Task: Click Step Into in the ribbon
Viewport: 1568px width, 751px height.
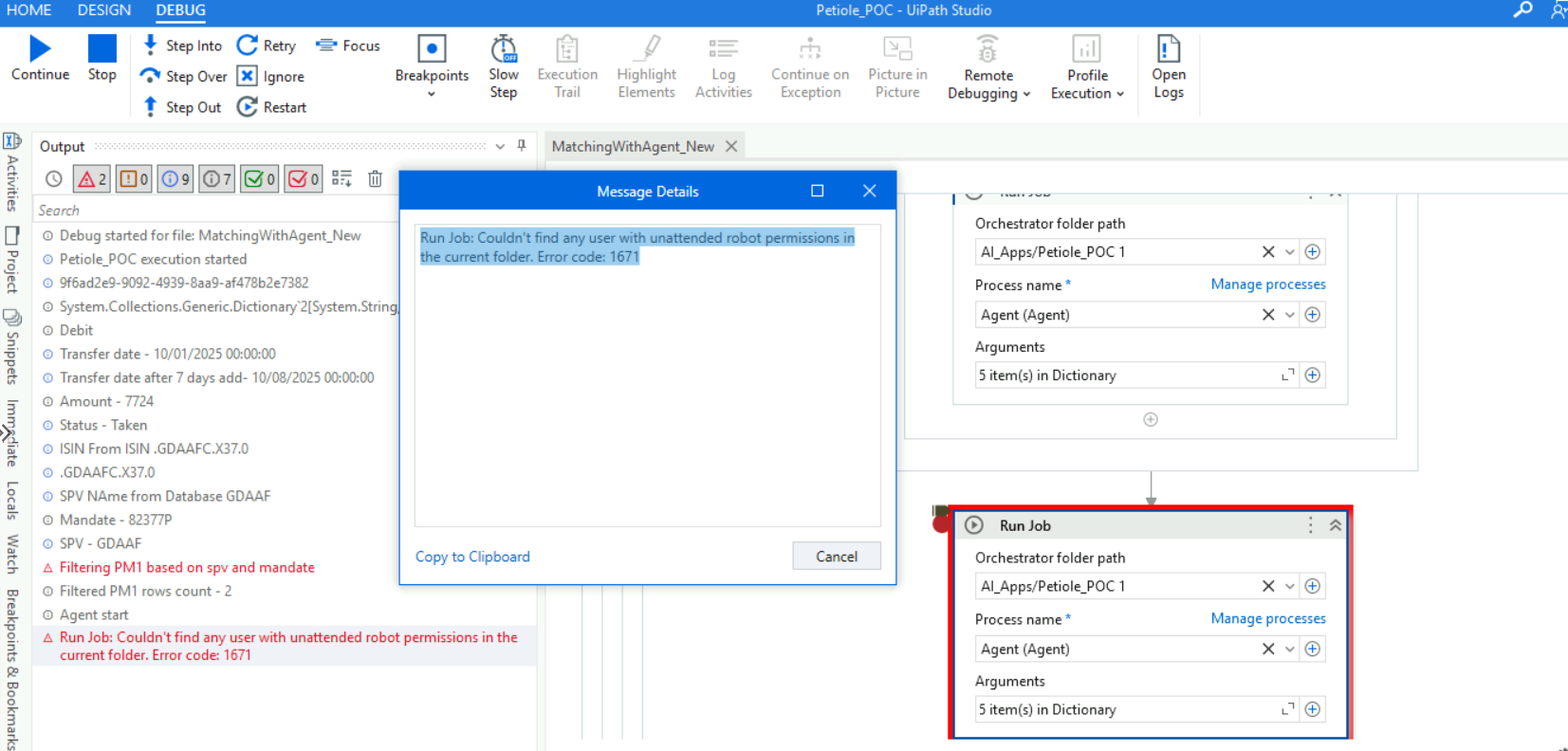Action: [181, 46]
